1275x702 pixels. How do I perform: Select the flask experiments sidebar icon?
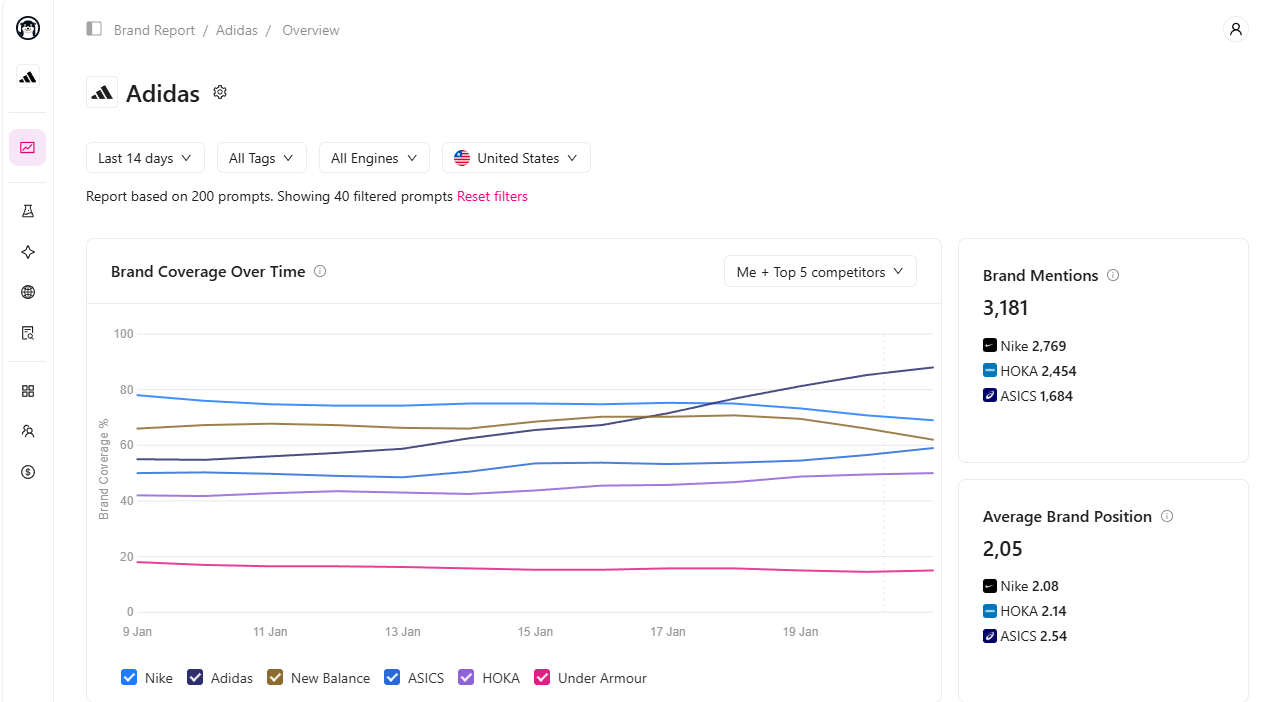tap(28, 211)
